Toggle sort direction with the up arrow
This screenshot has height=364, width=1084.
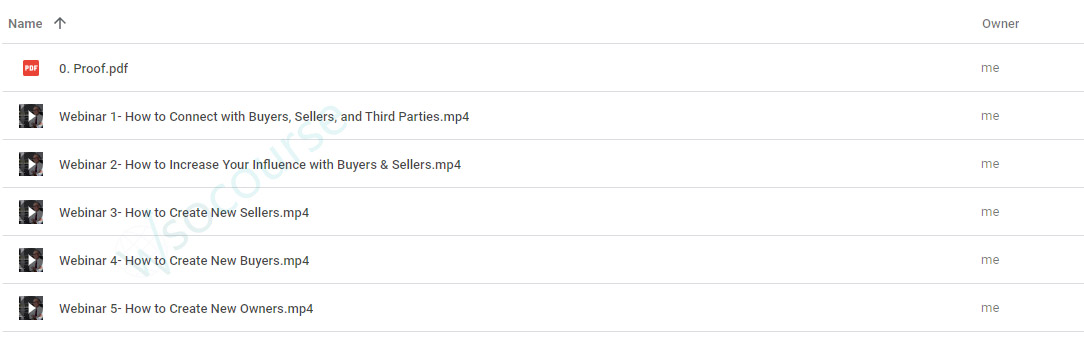point(60,23)
